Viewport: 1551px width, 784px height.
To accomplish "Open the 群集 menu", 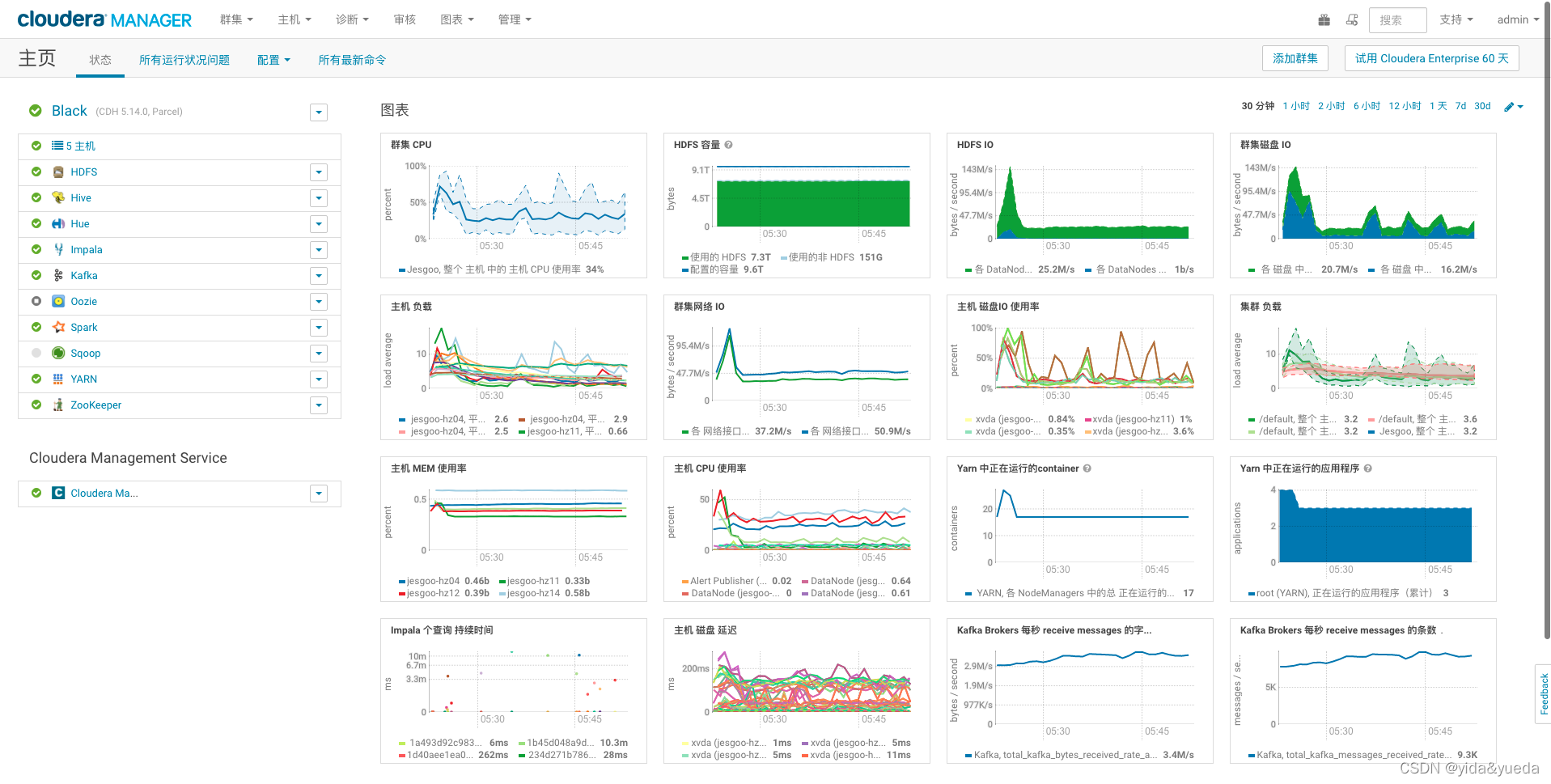I will (x=236, y=19).
